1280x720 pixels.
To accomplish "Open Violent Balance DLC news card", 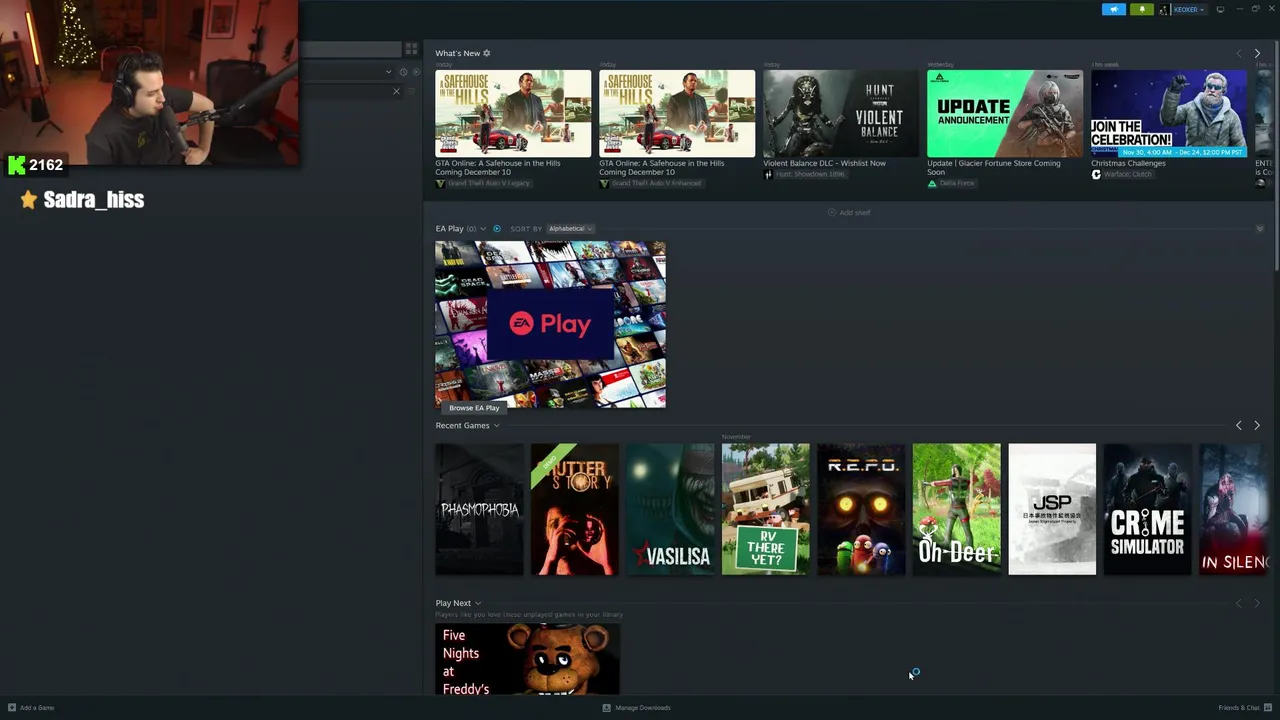I will pyautogui.click(x=841, y=113).
